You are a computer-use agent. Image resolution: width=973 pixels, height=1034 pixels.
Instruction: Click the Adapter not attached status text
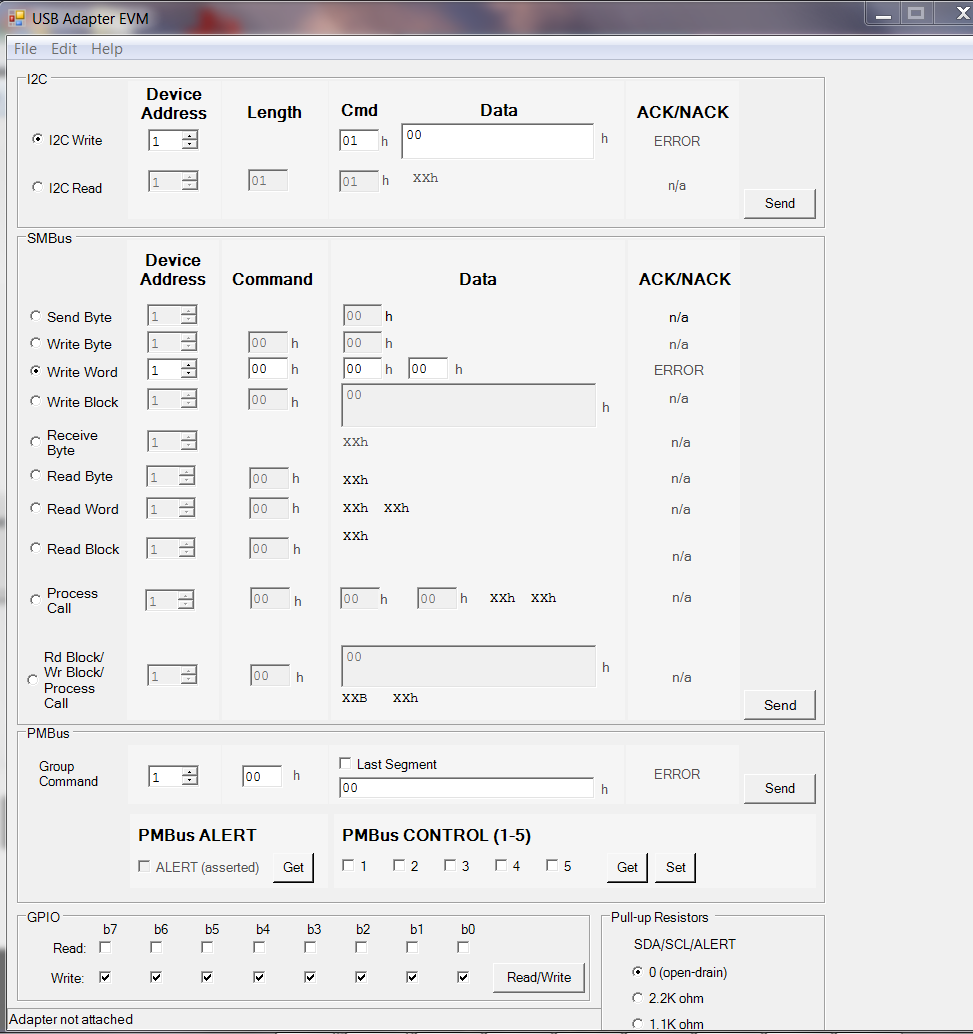[x=71, y=1019]
